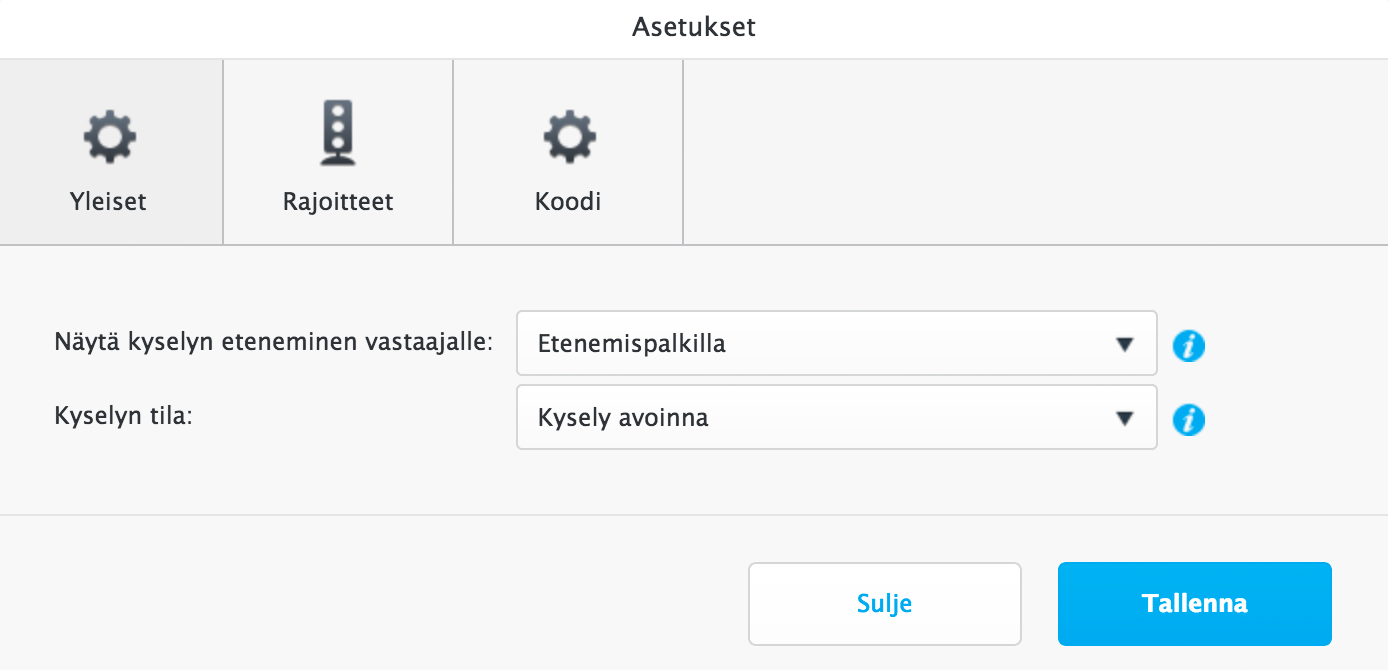Save settings with the Tallenna button
The height and width of the screenshot is (670, 1388).
pyautogui.click(x=1194, y=603)
